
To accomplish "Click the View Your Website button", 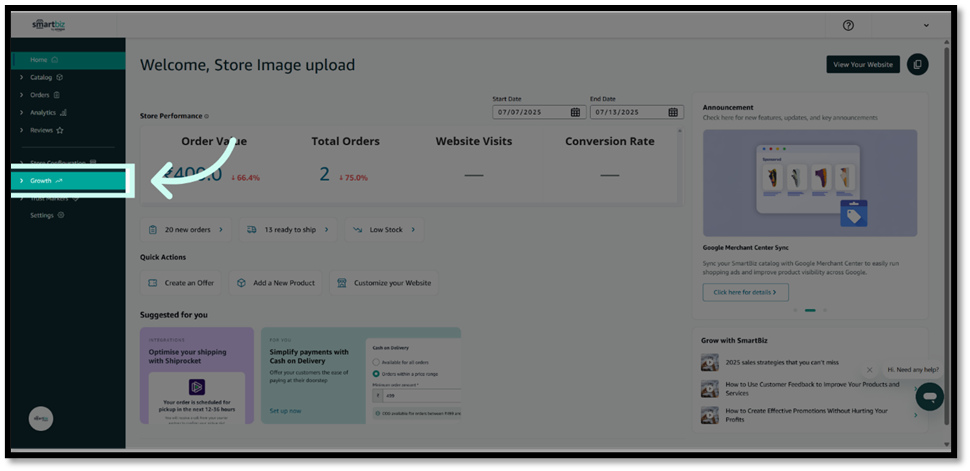I will click(862, 65).
